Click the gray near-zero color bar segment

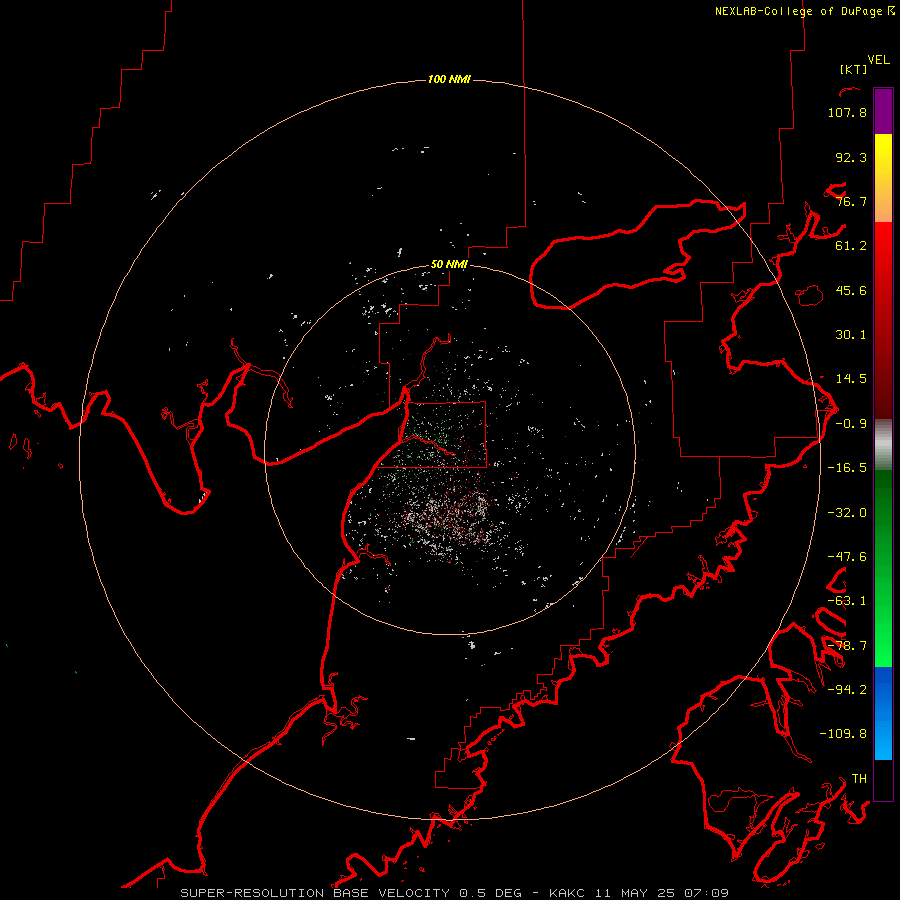[883, 445]
